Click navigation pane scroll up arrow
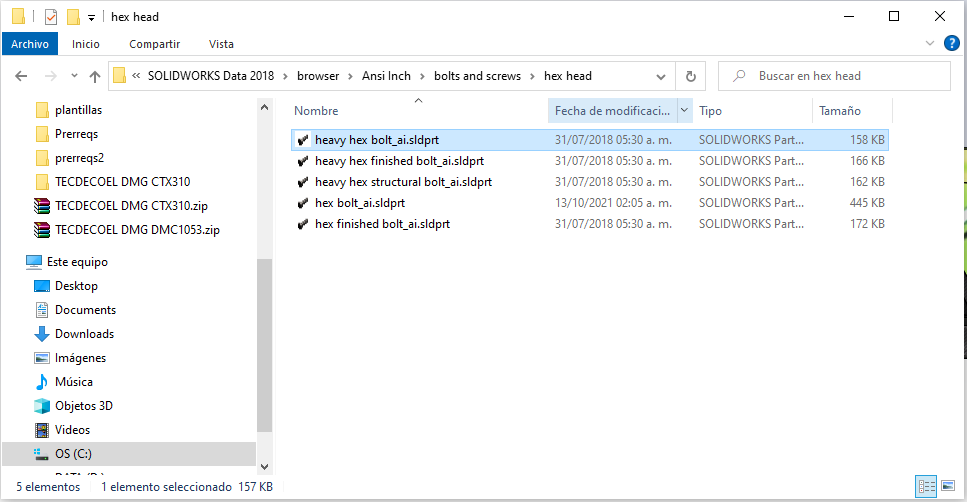The width and height of the screenshot is (967, 502). coord(265,107)
